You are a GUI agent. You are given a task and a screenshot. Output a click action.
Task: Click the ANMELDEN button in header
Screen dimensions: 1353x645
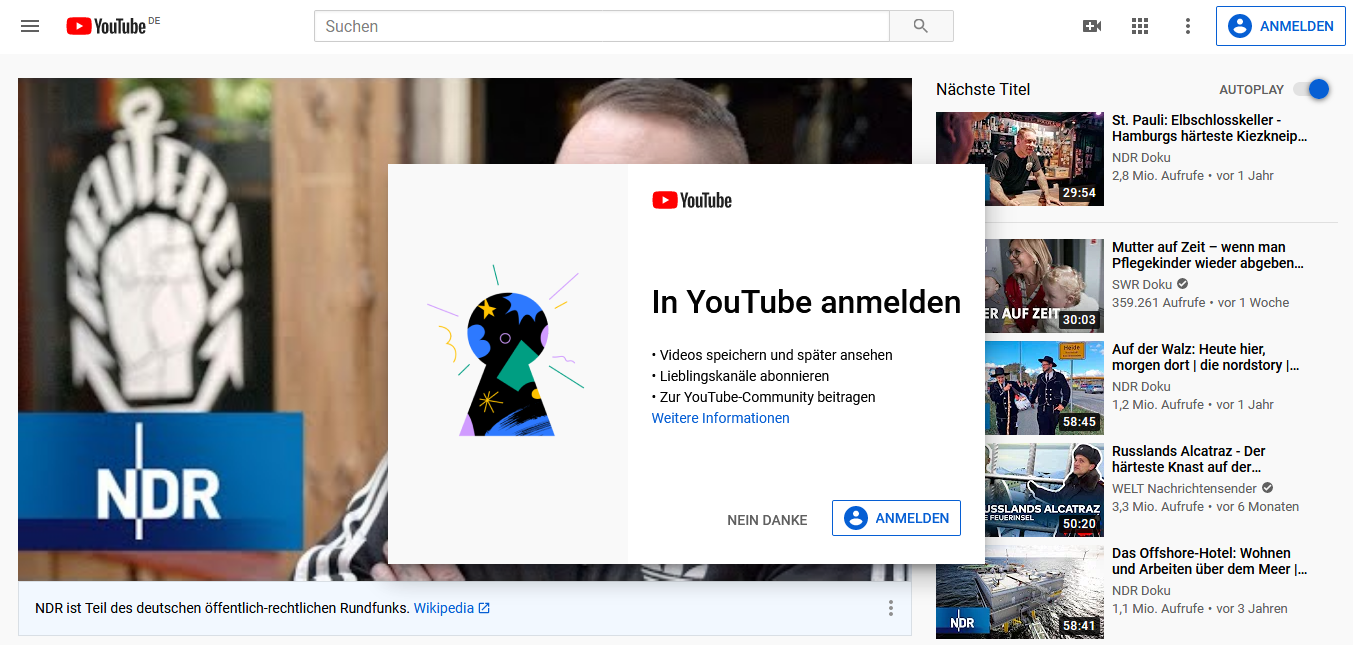click(1280, 26)
